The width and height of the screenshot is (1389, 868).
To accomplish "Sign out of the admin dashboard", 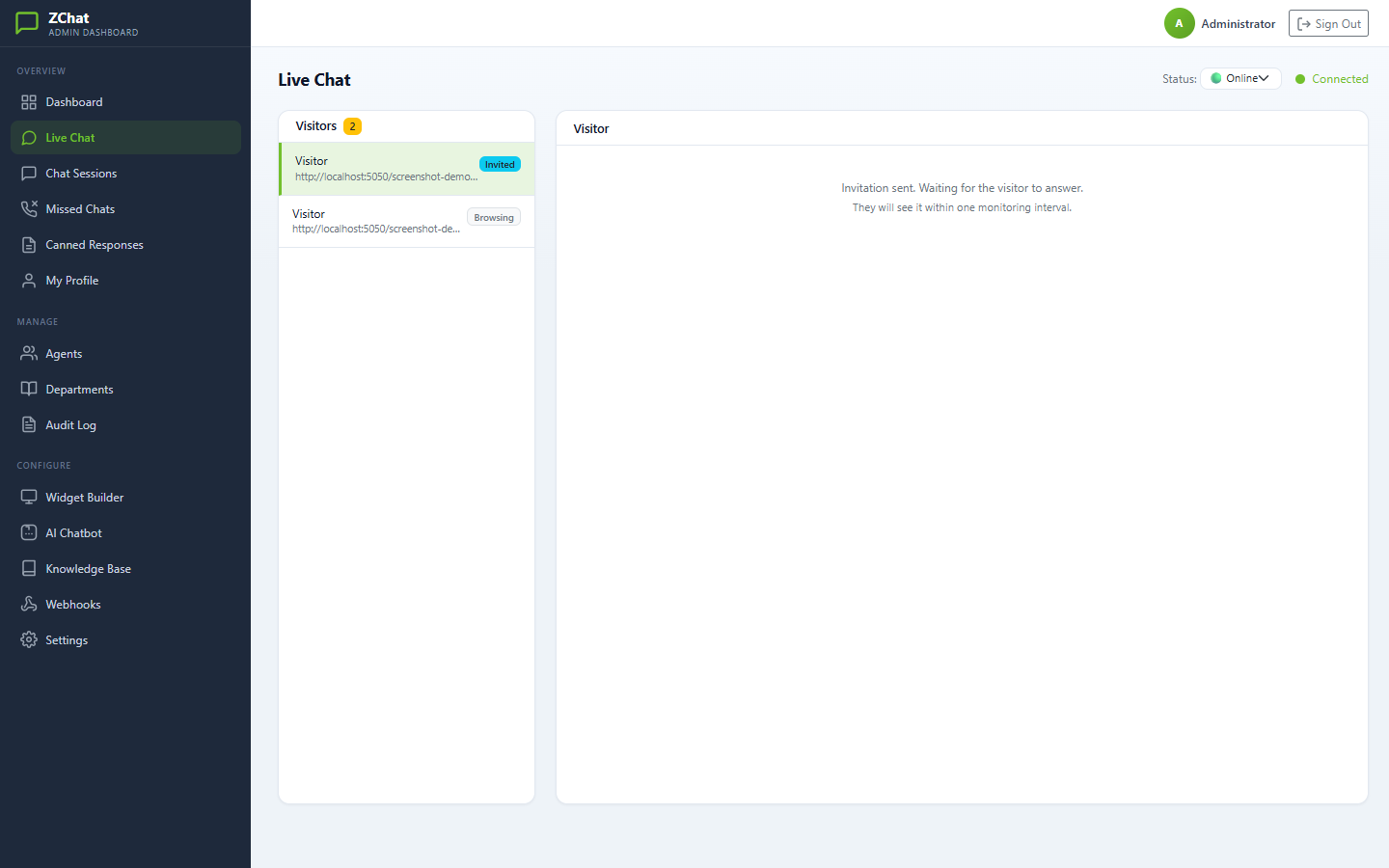I will tap(1328, 24).
